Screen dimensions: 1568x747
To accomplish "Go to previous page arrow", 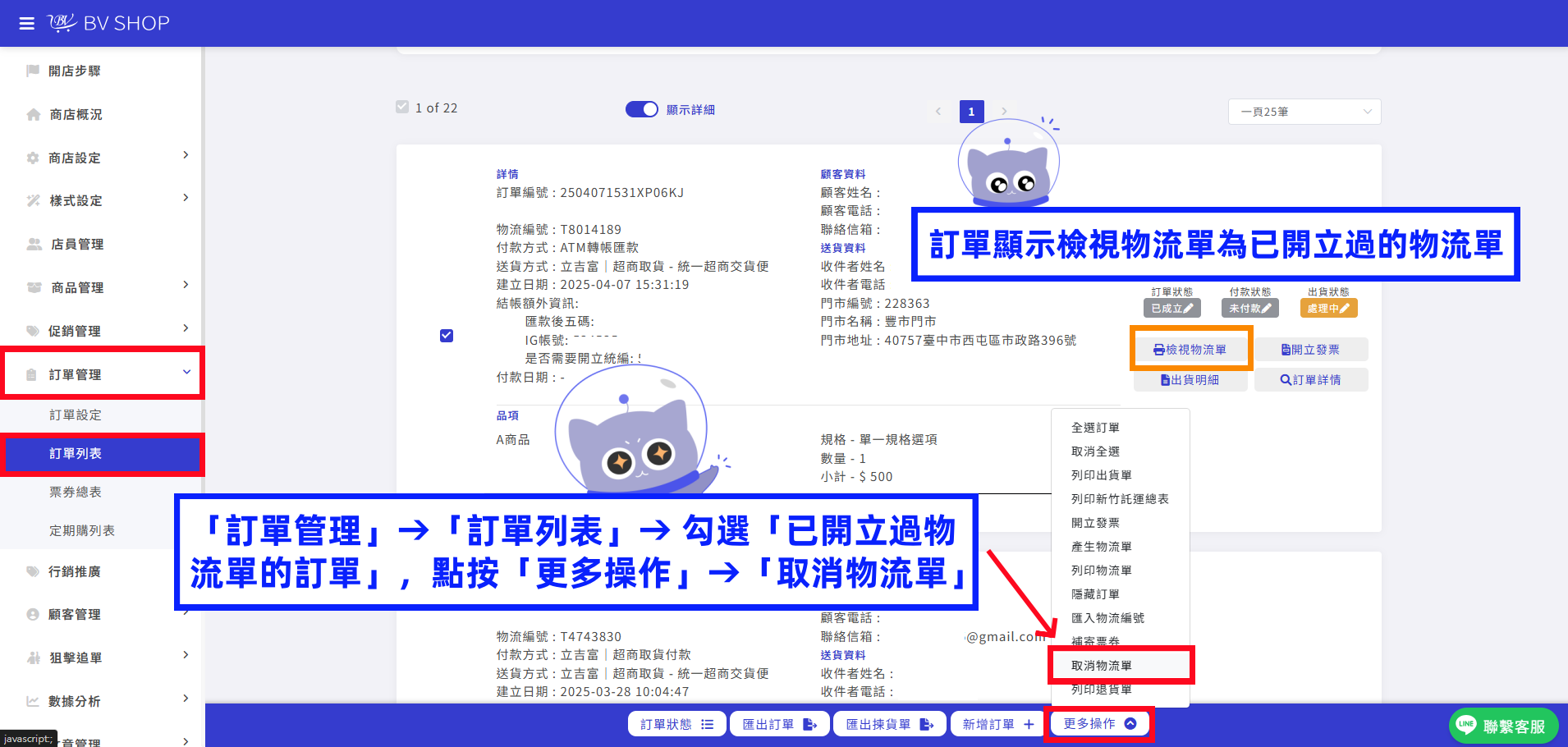I will tap(938, 111).
